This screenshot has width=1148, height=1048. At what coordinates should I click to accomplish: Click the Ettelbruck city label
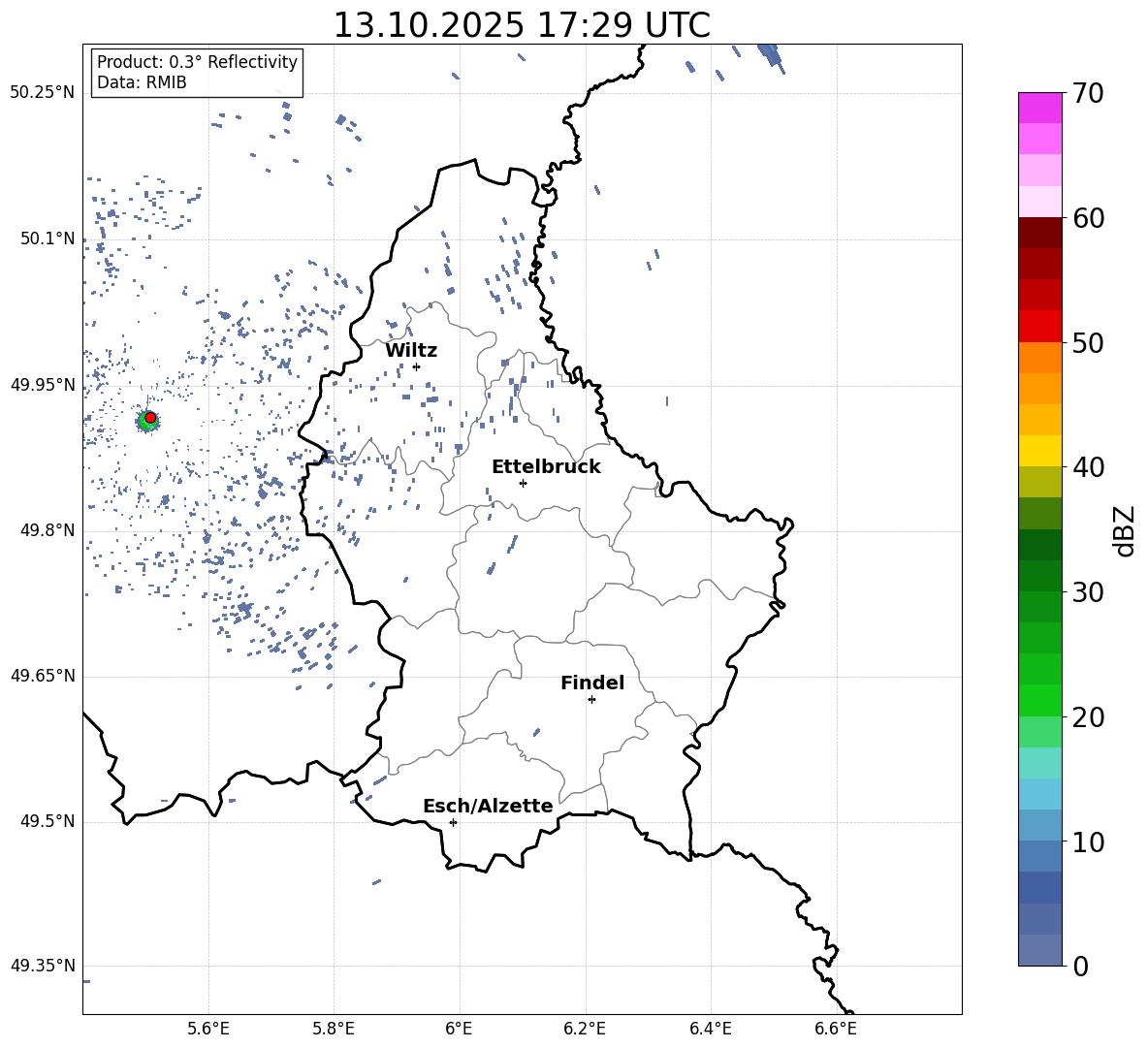point(546,467)
